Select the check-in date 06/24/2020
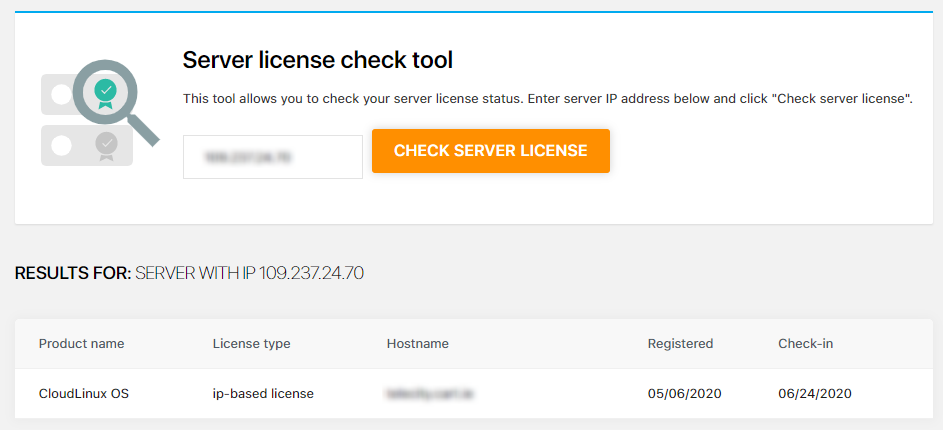 pos(815,394)
